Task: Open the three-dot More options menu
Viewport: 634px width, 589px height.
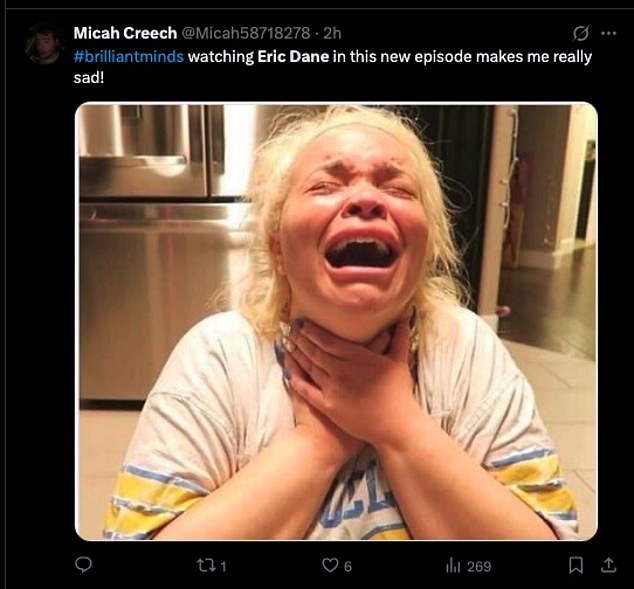Action: click(x=608, y=33)
